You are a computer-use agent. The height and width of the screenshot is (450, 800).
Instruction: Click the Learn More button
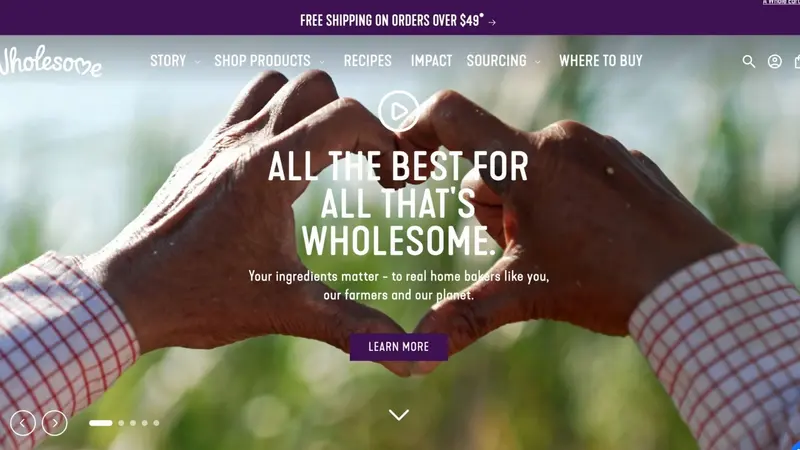coord(398,347)
